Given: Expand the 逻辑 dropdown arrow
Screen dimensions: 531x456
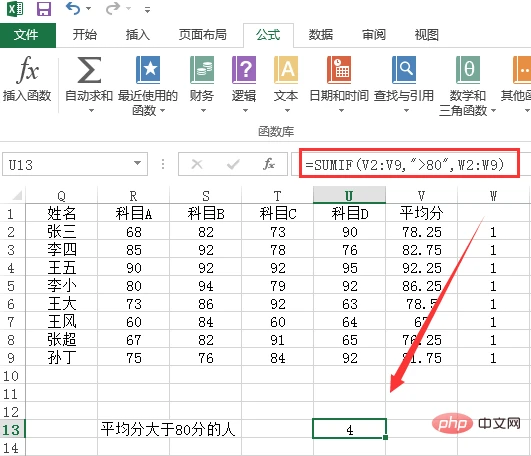Looking at the screenshot, I should click(245, 110).
